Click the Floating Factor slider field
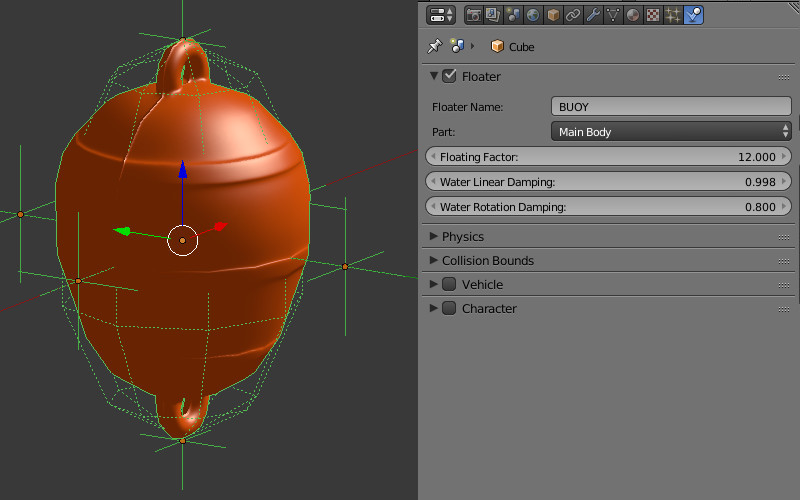Image resolution: width=800 pixels, height=500 pixels. 608,156
